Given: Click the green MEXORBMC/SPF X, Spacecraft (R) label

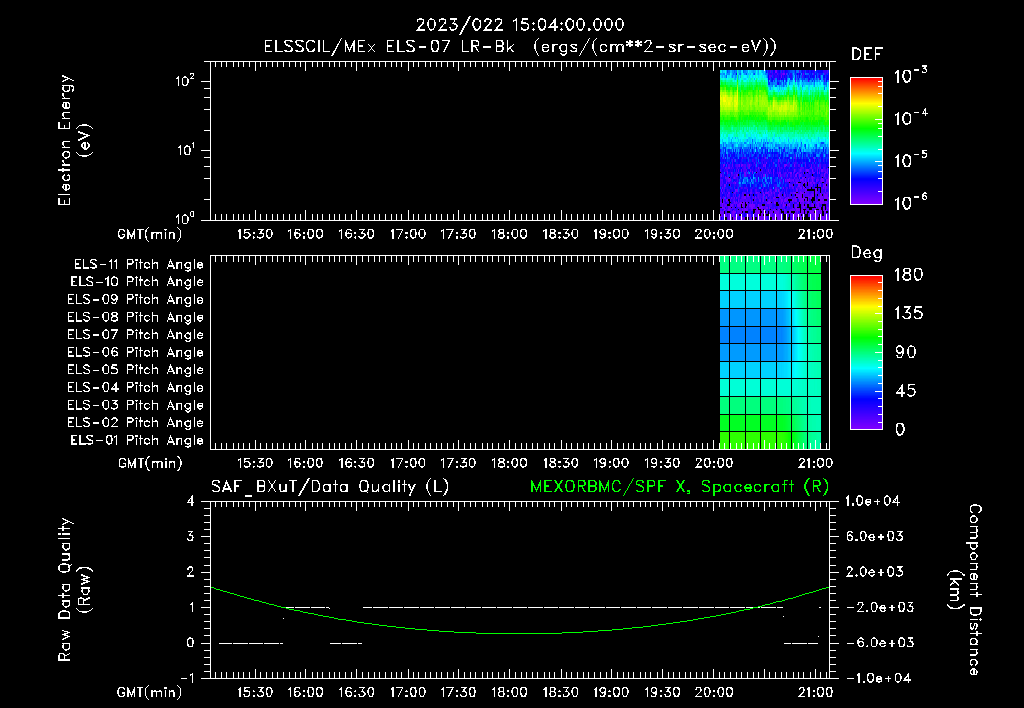Looking at the screenshot, I should [679, 487].
